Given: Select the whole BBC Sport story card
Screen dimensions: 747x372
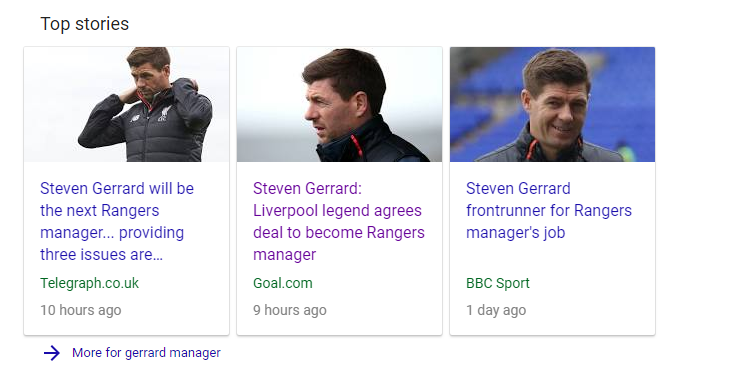Looking at the screenshot, I should coord(552,191).
